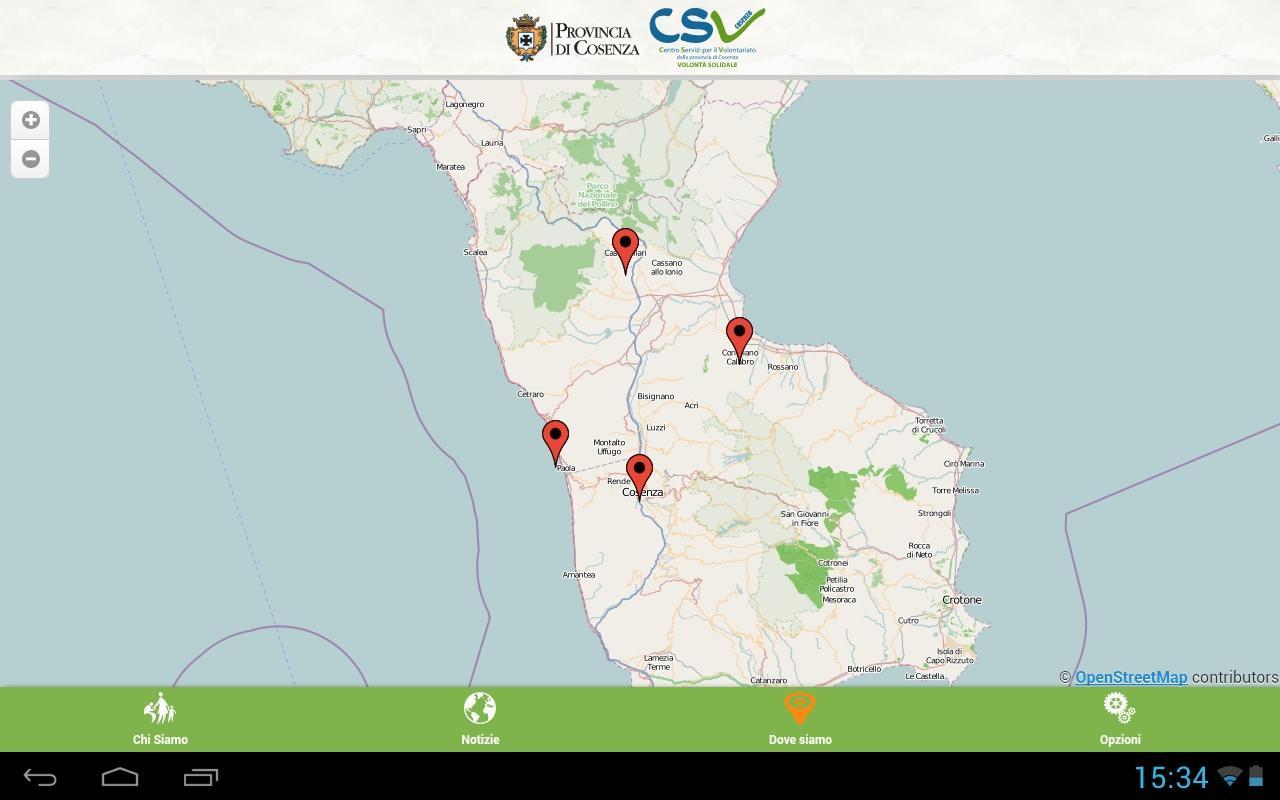Tap the Android home button
The width and height of the screenshot is (1280, 800).
pos(119,779)
